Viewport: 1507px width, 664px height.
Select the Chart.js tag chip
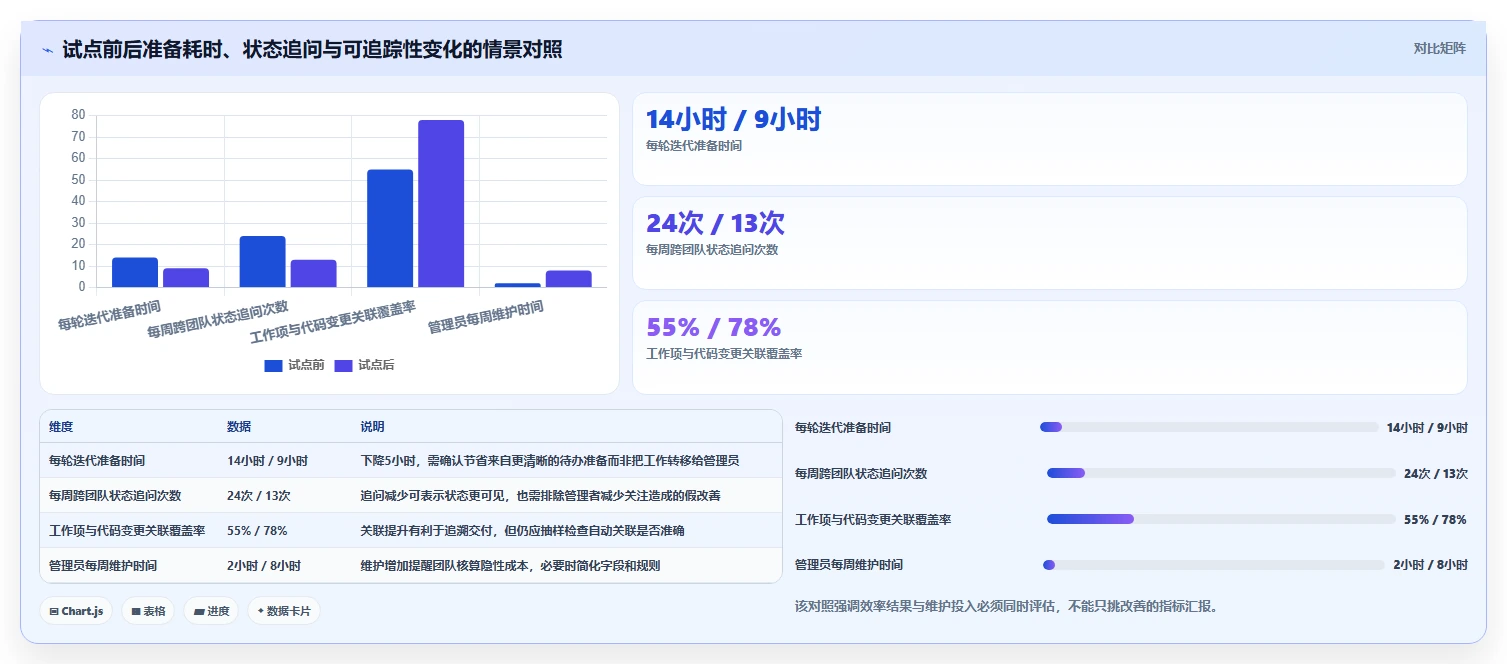click(x=76, y=611)
